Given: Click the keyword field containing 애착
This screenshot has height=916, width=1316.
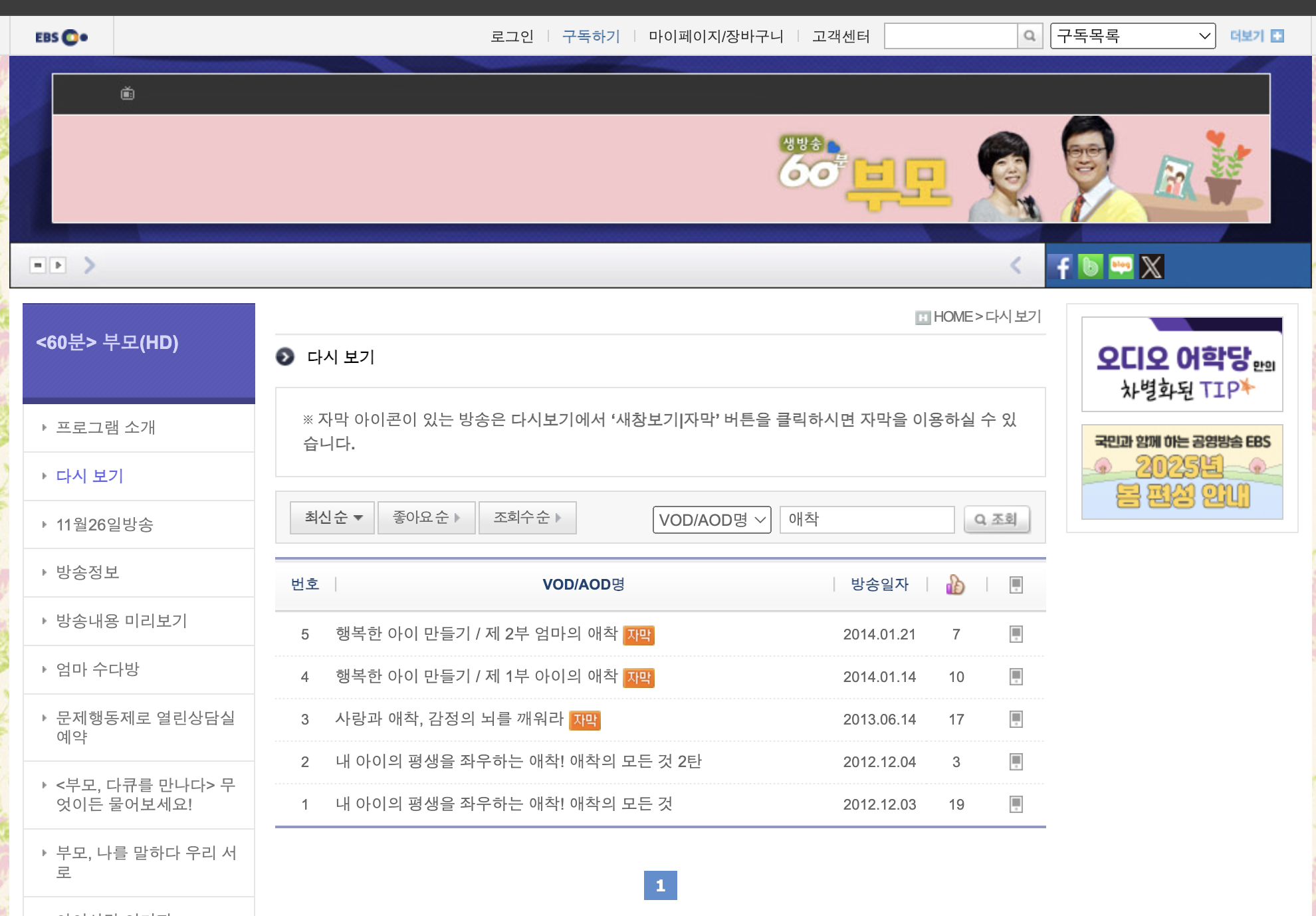Looking at the screenshot, I should [x=866, y=519].
